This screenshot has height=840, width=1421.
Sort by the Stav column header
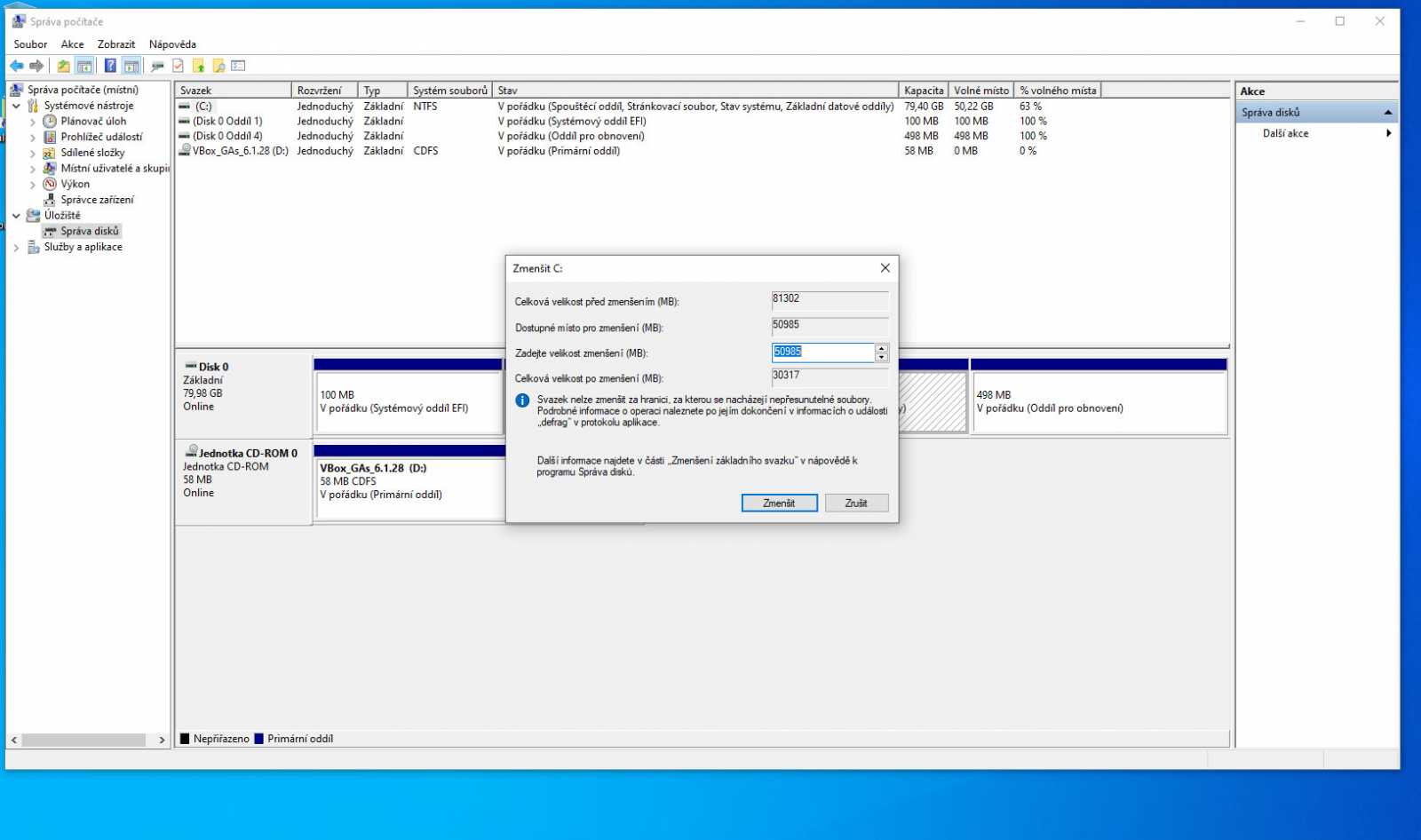pyautogui.click(x=695, y=91)
